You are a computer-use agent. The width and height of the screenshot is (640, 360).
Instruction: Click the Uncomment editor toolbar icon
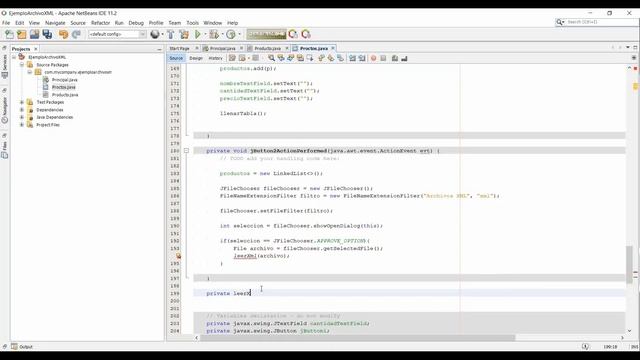[x=404, y=58]
